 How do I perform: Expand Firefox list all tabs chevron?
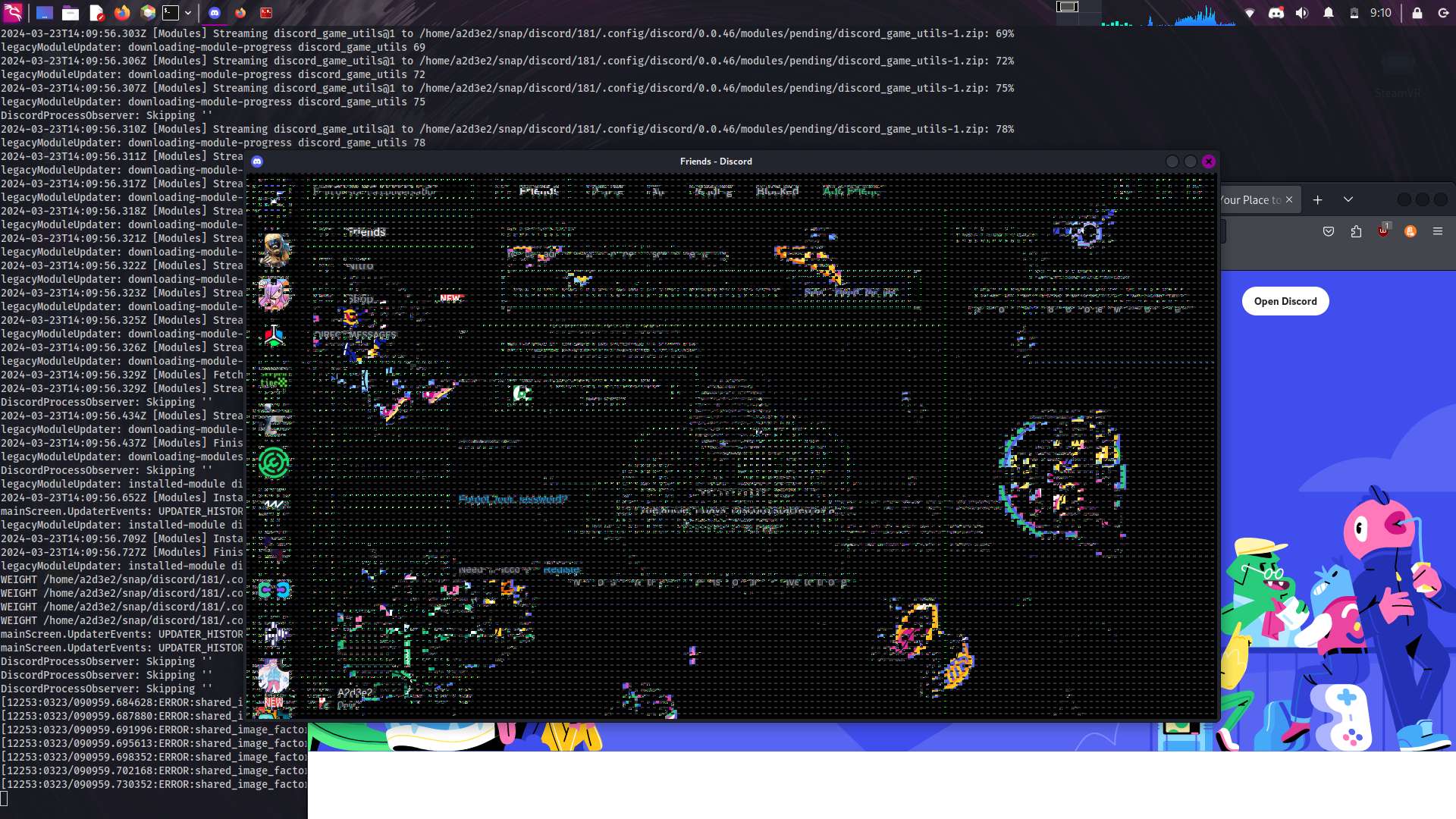point(1348,199)
